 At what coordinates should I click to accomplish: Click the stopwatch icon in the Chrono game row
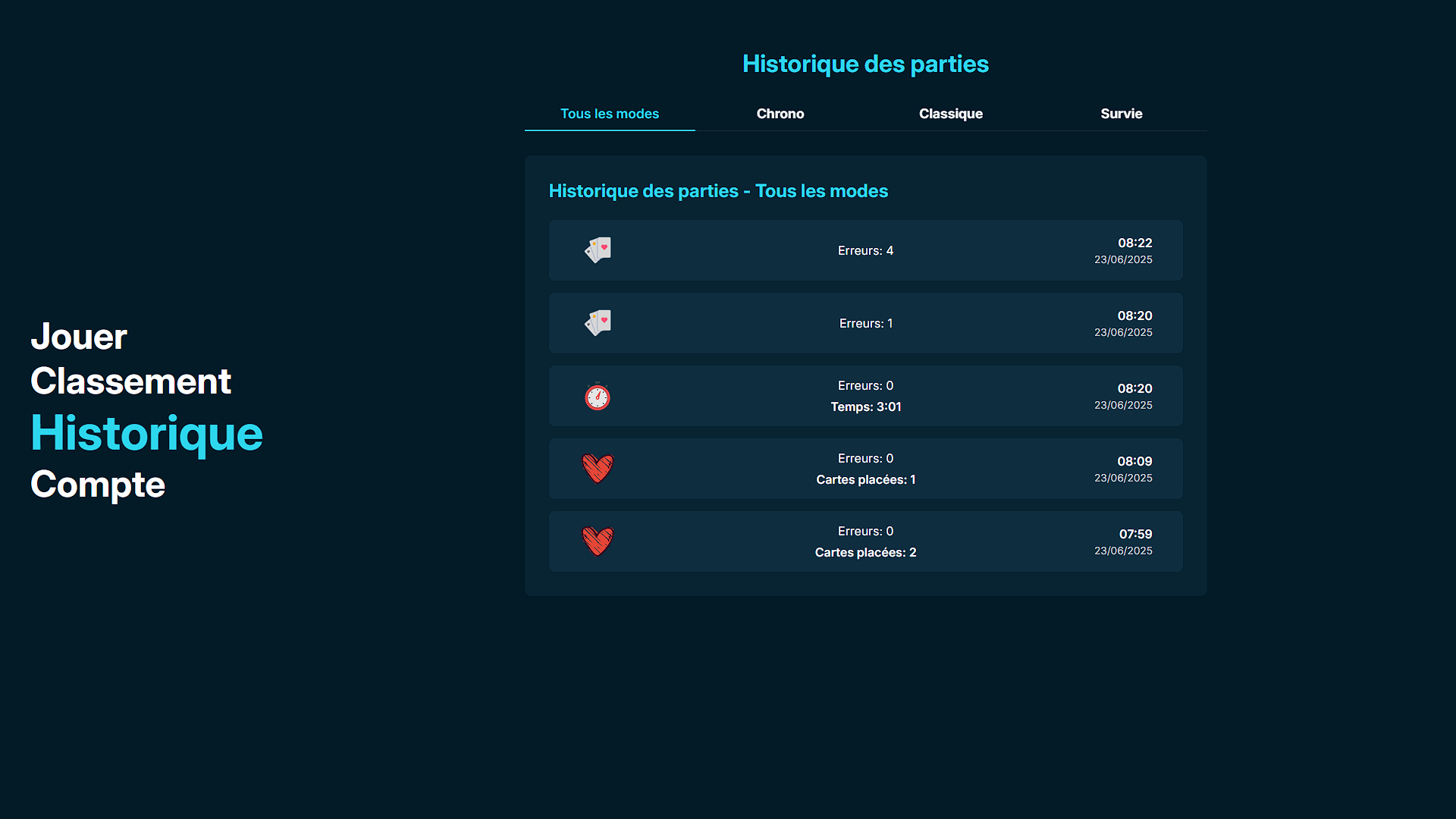pyautogui.click(x=598, y=396)
